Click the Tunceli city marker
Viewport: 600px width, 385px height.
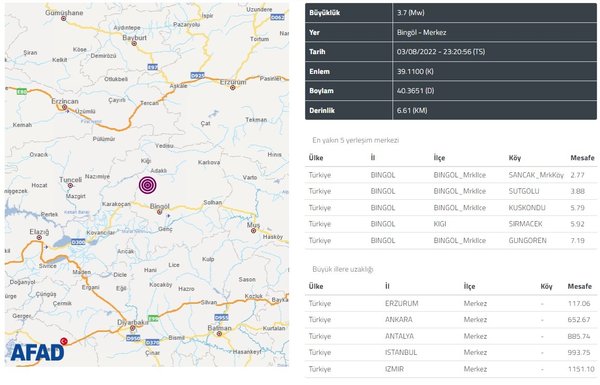70,186
